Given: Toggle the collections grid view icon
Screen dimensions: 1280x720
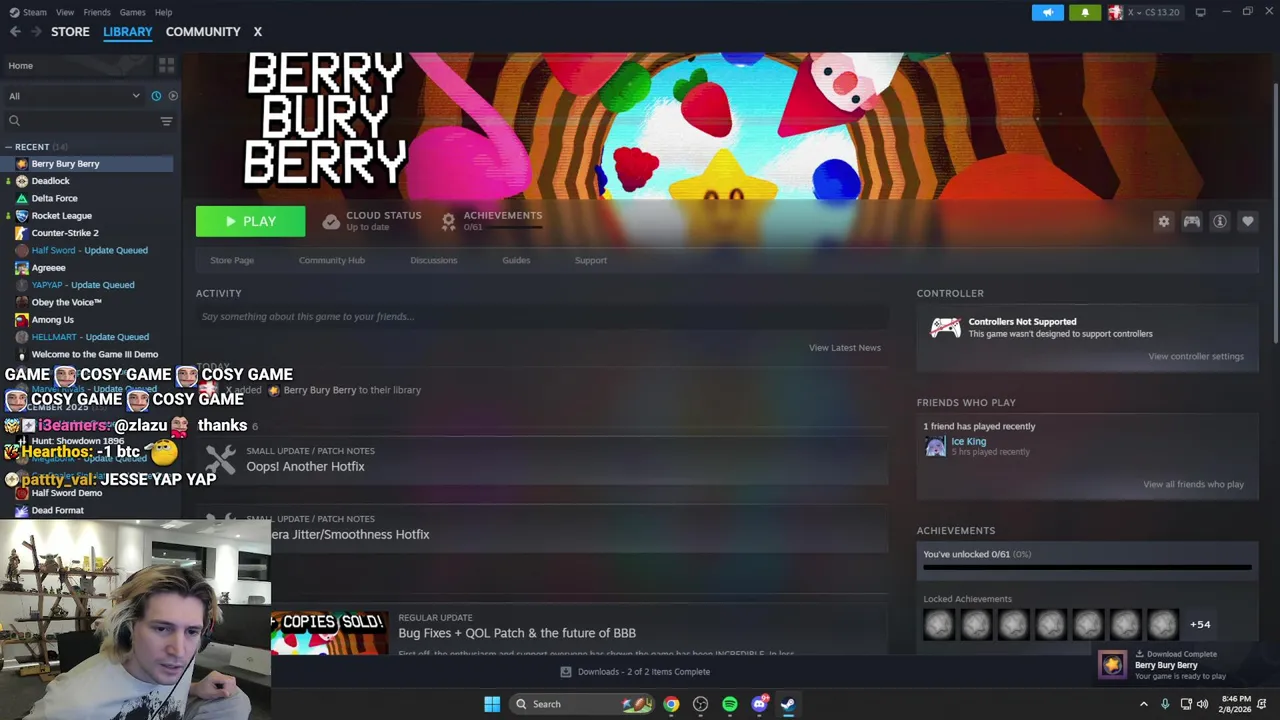Looking at the screenshot, I should point(166,65).
